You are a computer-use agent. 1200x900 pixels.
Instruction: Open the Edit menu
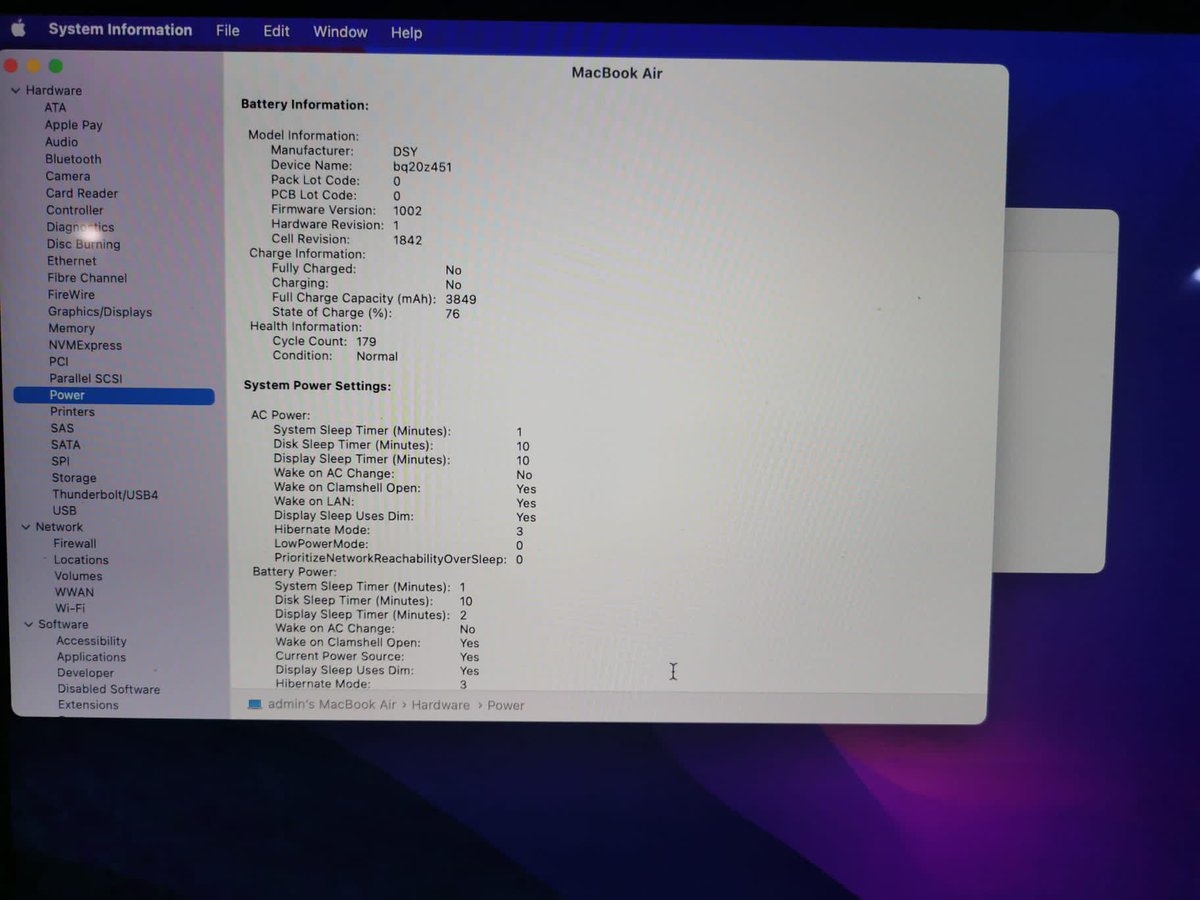click(x=277, y=31)
